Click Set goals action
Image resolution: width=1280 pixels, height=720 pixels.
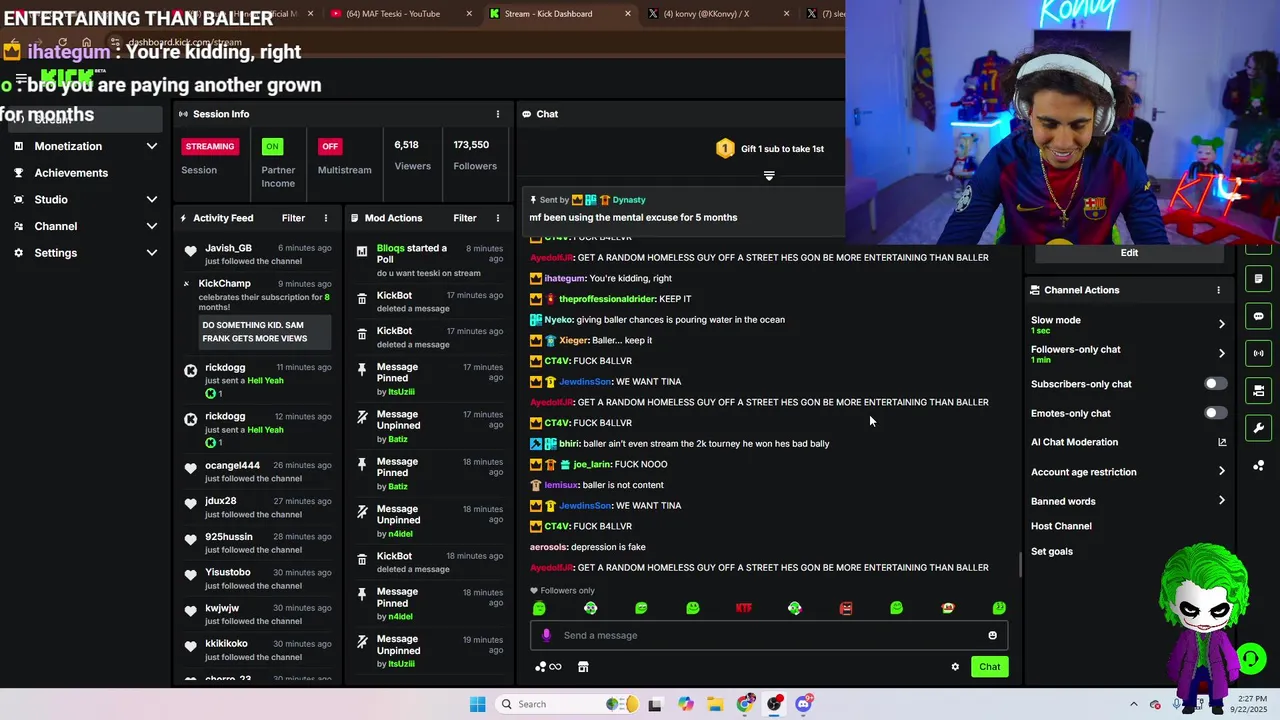(1052, 552)
